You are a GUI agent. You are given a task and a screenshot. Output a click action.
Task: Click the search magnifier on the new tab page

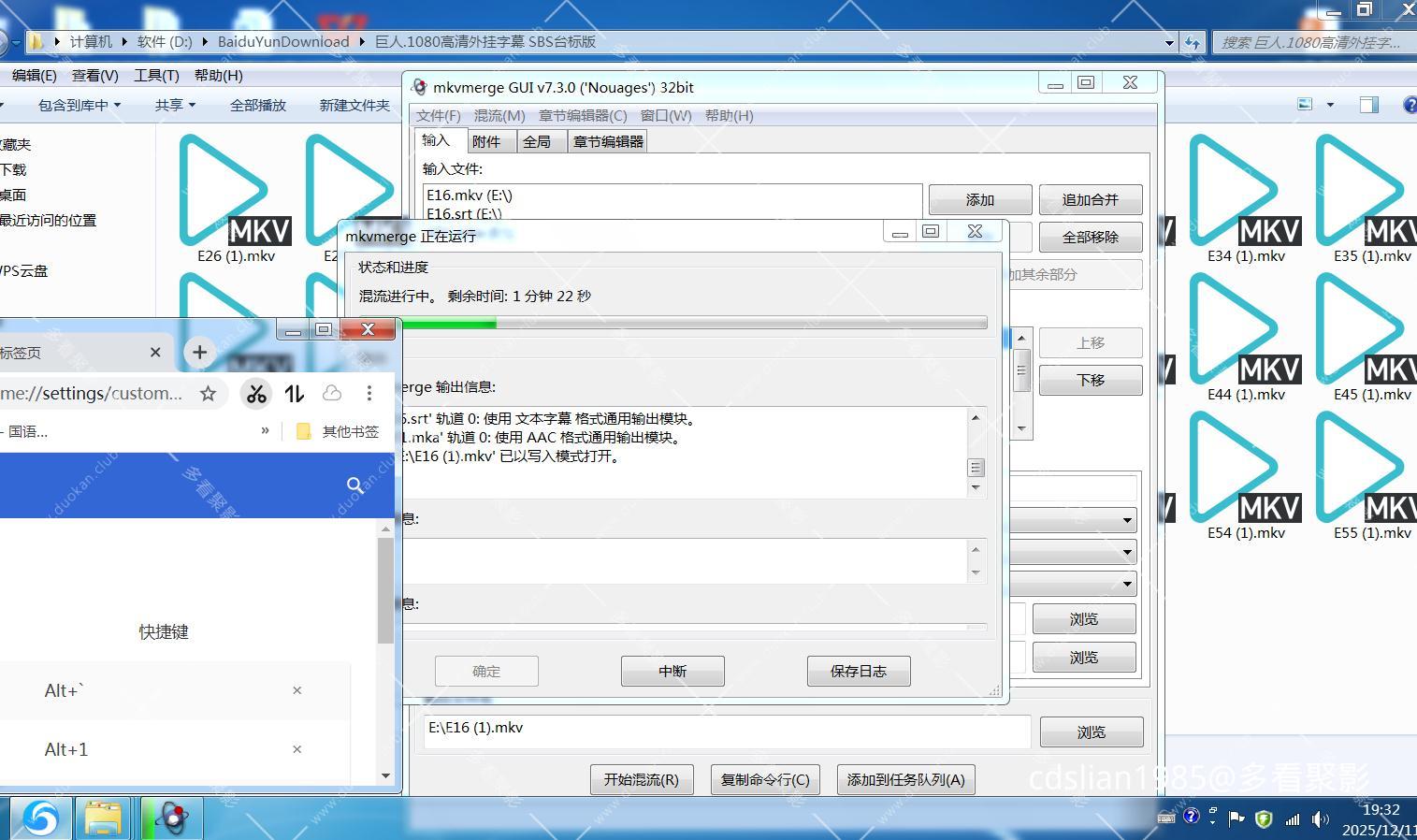point(355,485)
